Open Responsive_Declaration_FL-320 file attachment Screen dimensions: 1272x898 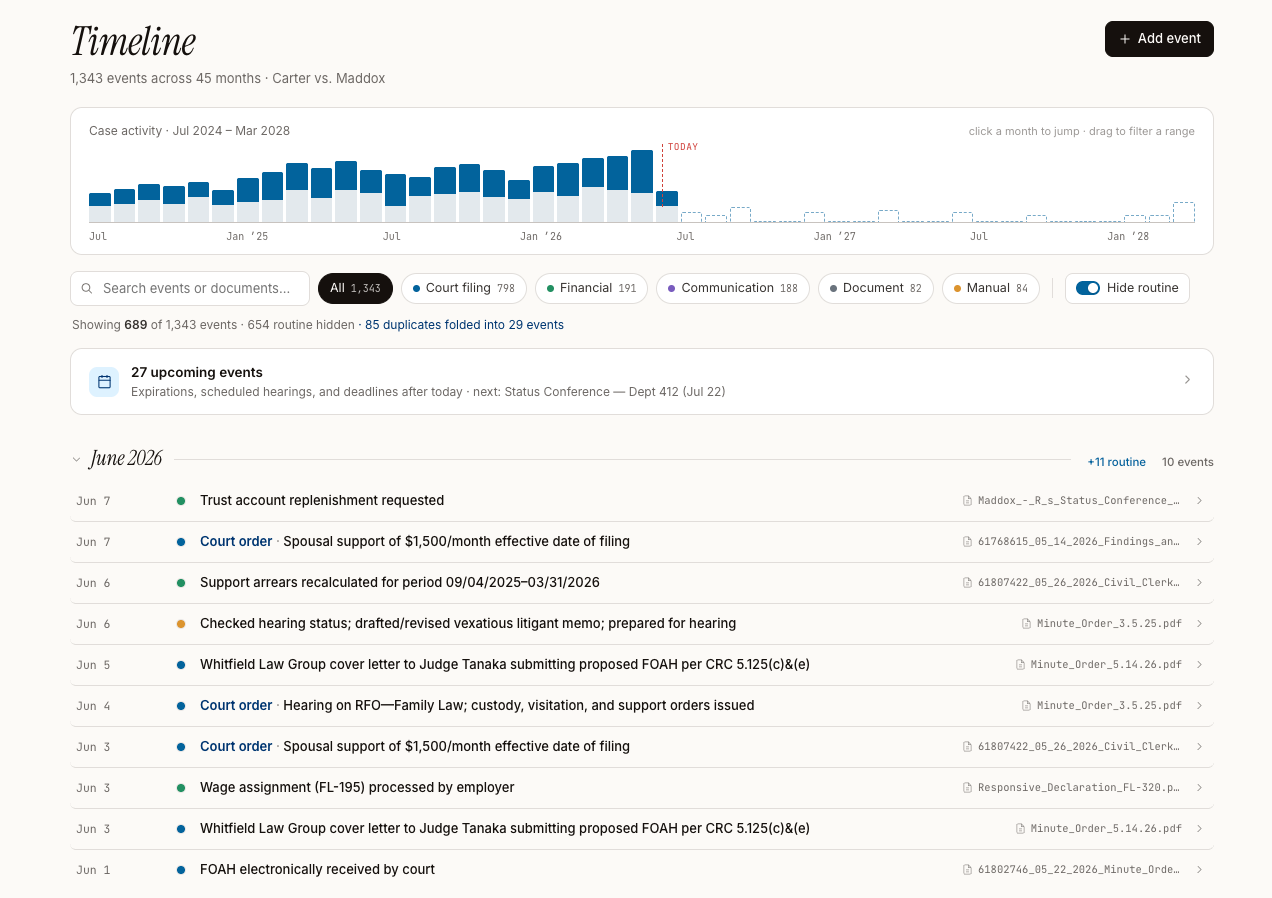click(1071, 787)
